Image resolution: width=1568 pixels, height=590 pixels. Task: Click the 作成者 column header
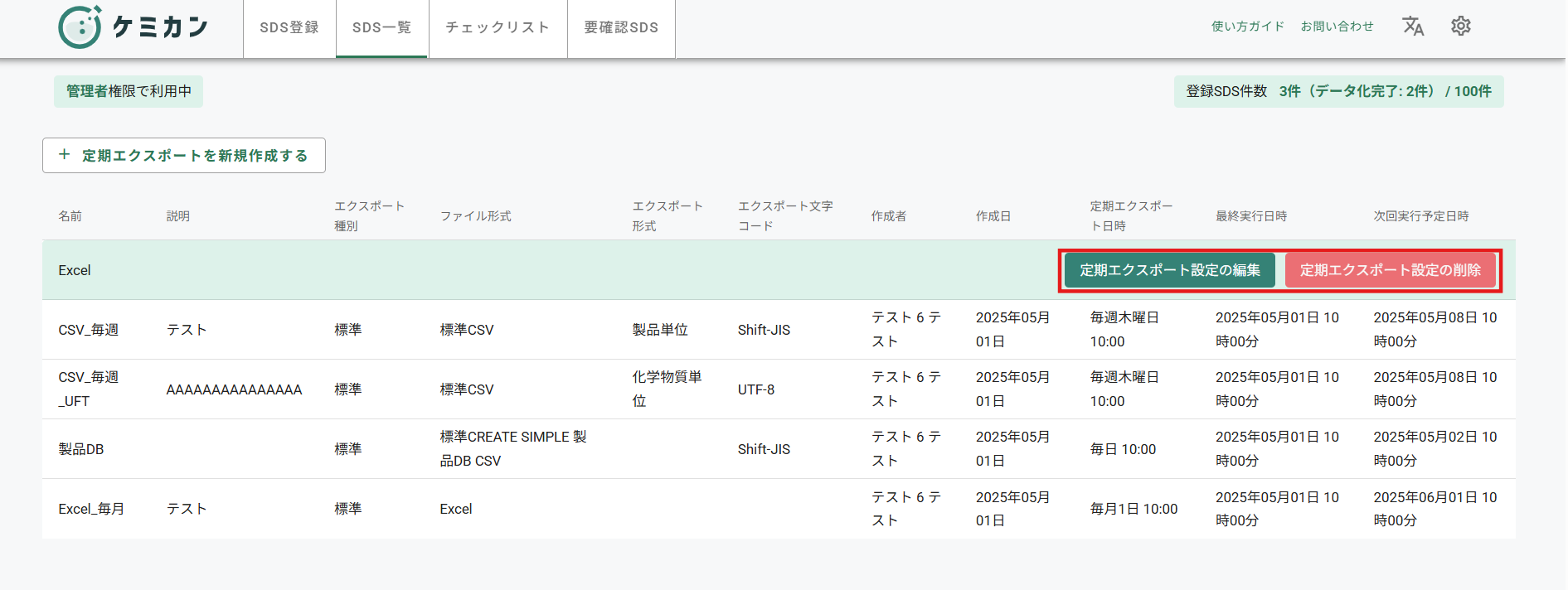[x=889, y=216]
